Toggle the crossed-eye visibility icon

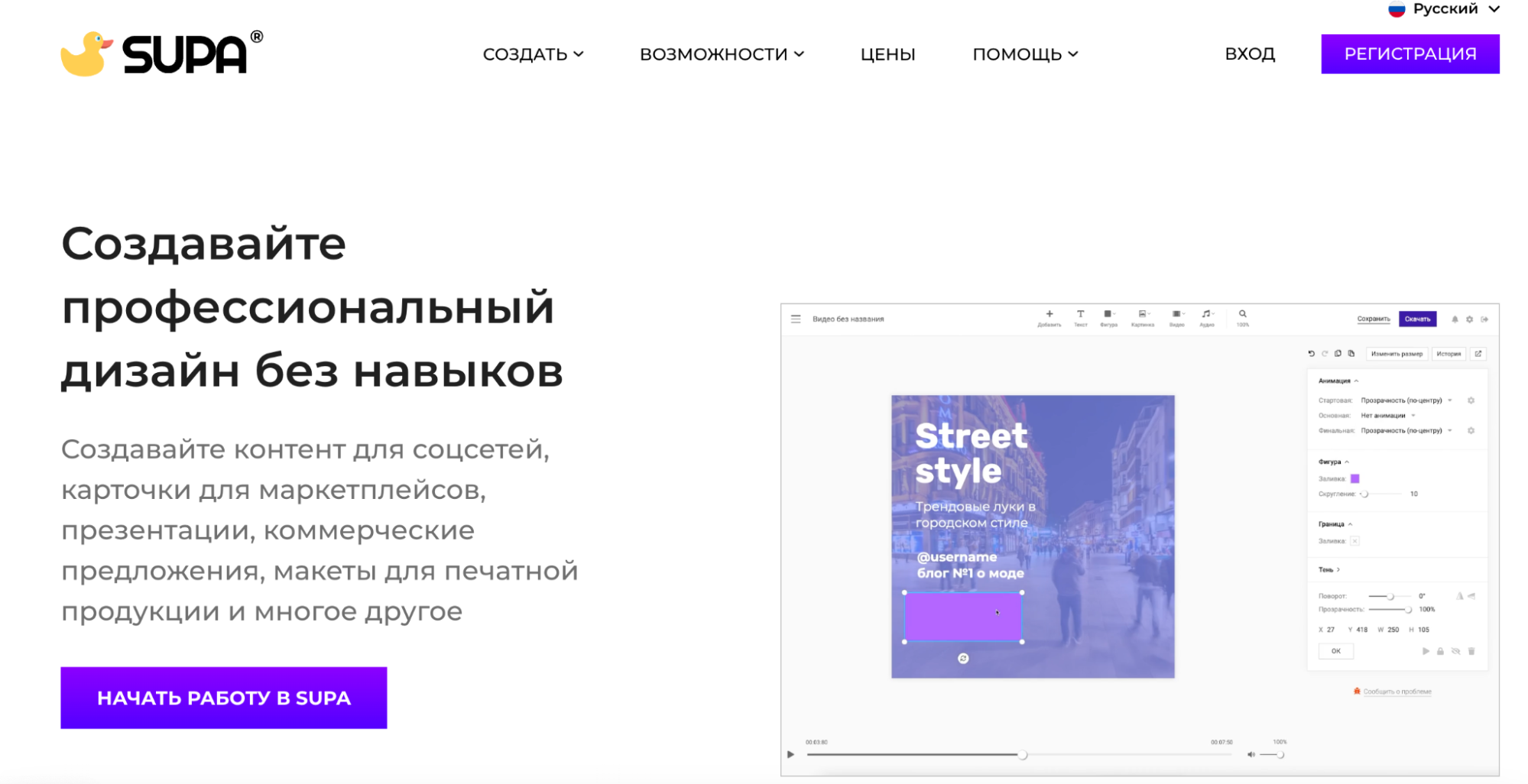(1456, 651)
